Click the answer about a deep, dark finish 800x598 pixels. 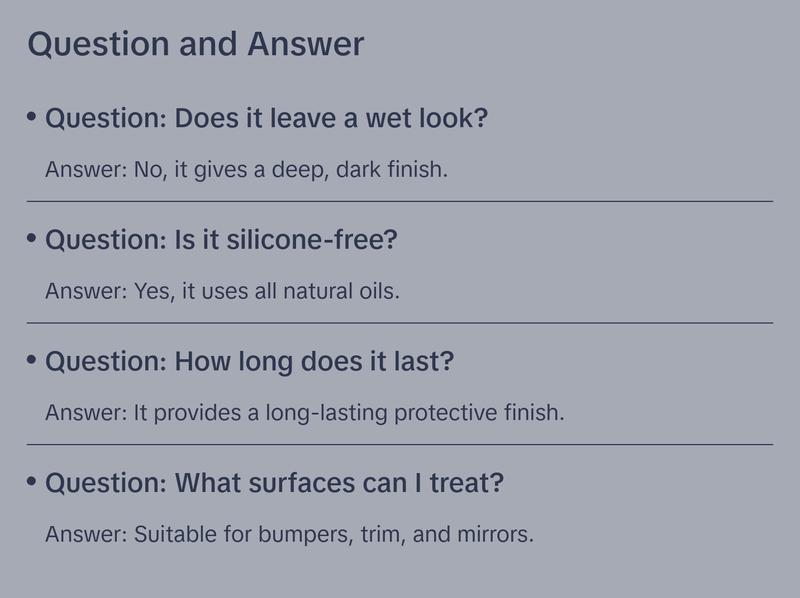[246, 169]
